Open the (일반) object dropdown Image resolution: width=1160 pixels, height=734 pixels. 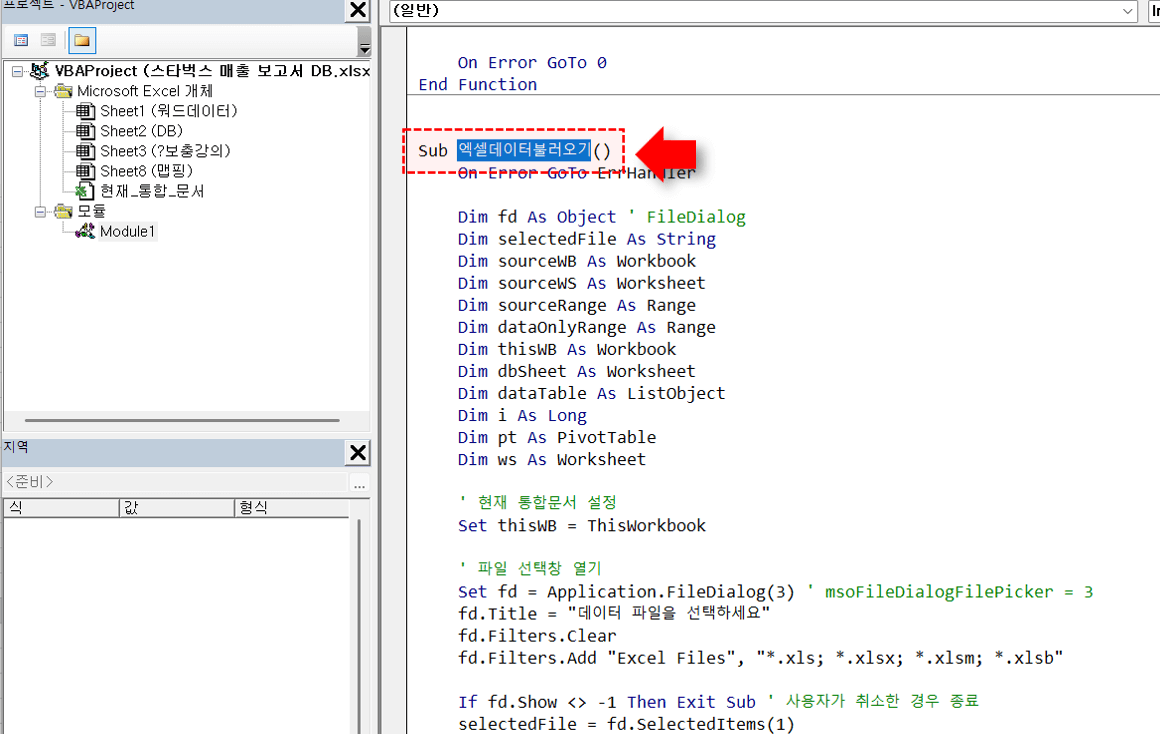1128,11
